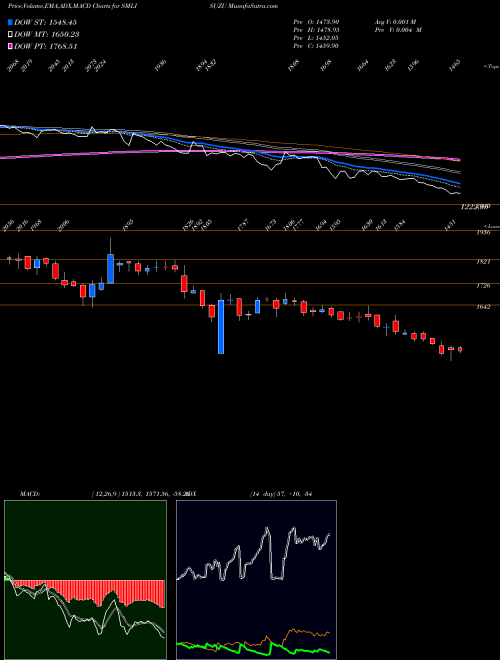Click the 1642 price level label on right axis

click(x=484, y=307)
